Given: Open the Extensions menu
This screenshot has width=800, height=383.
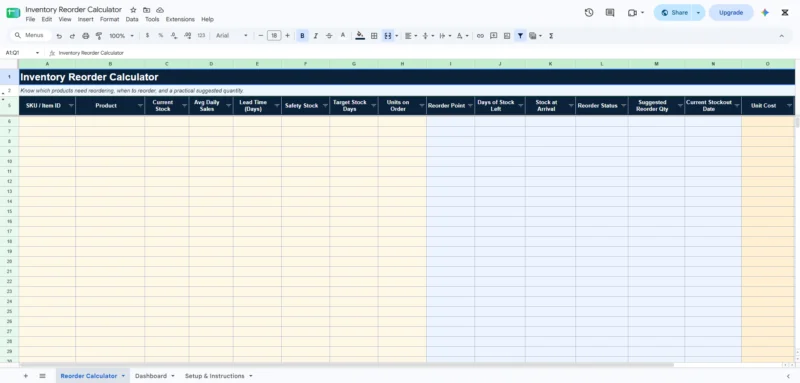Looking at the screenshot, I should [x=180, y=19].
